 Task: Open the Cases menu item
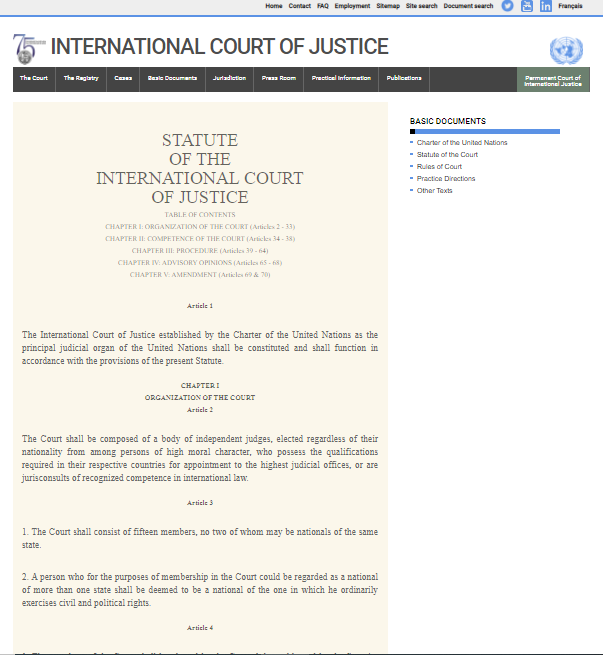point(123,78)
